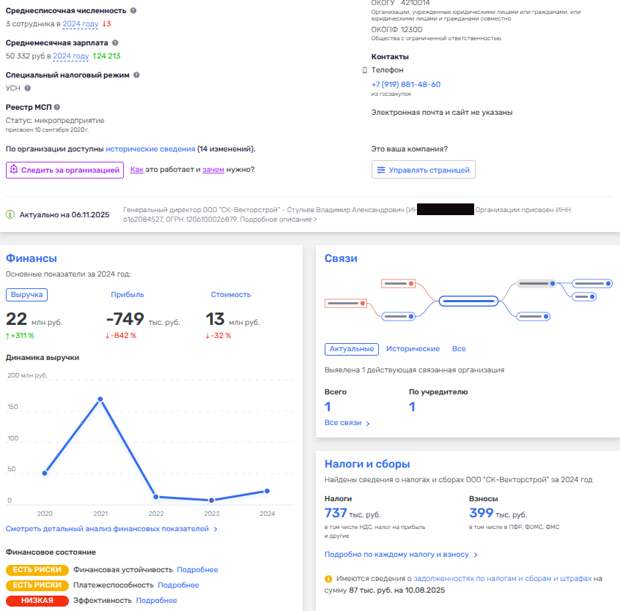The height and width of the screenshot is (611, 620).
Task: Select the Выручка metric toggle
Action: click(x=26, y=295)
